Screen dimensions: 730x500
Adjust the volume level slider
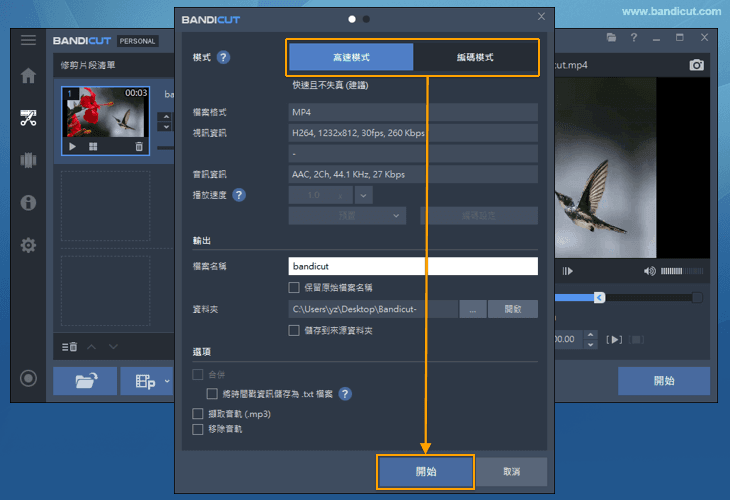click(682, 271)
